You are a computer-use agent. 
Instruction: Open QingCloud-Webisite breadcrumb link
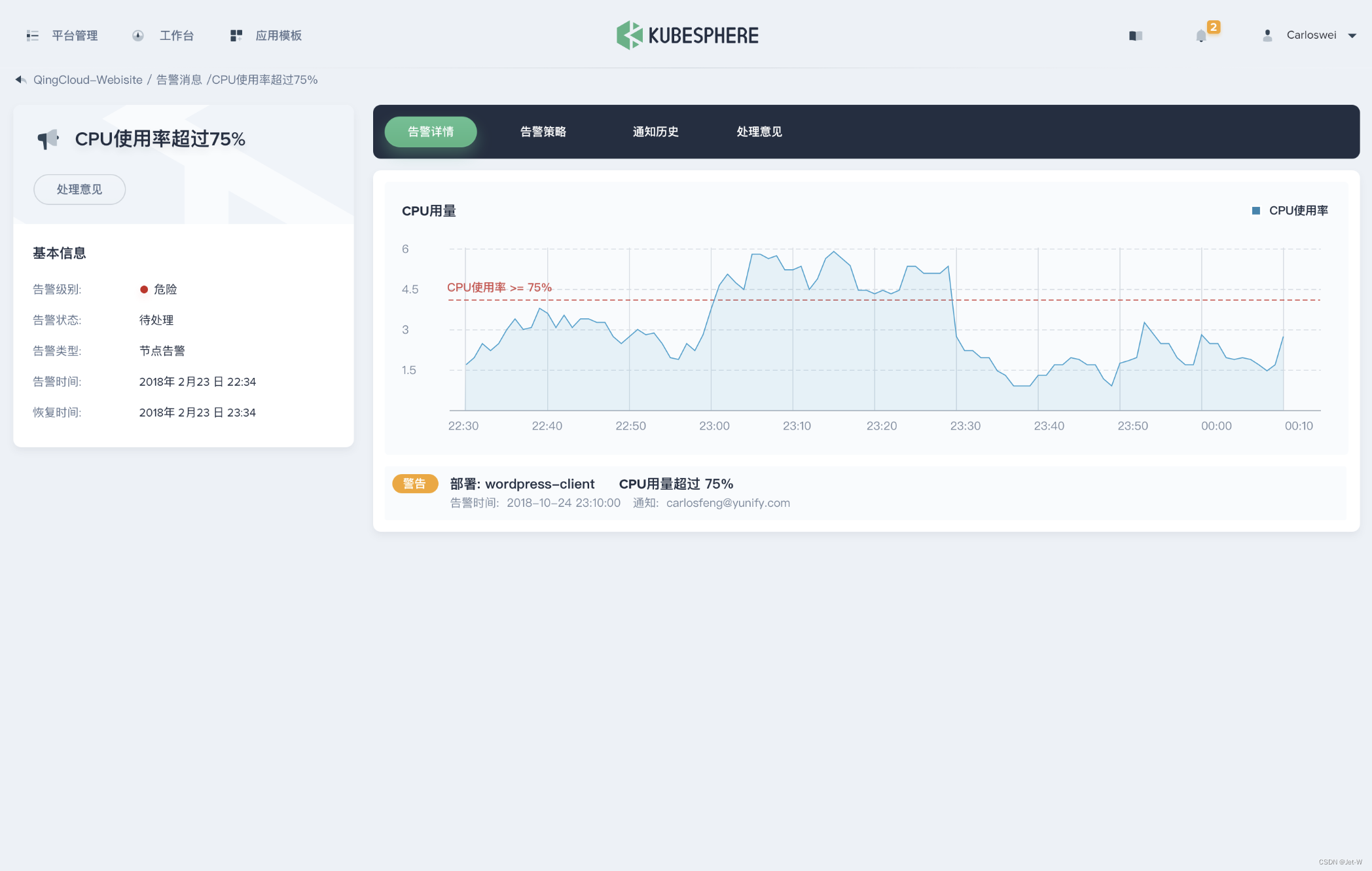tap(88, 80)
